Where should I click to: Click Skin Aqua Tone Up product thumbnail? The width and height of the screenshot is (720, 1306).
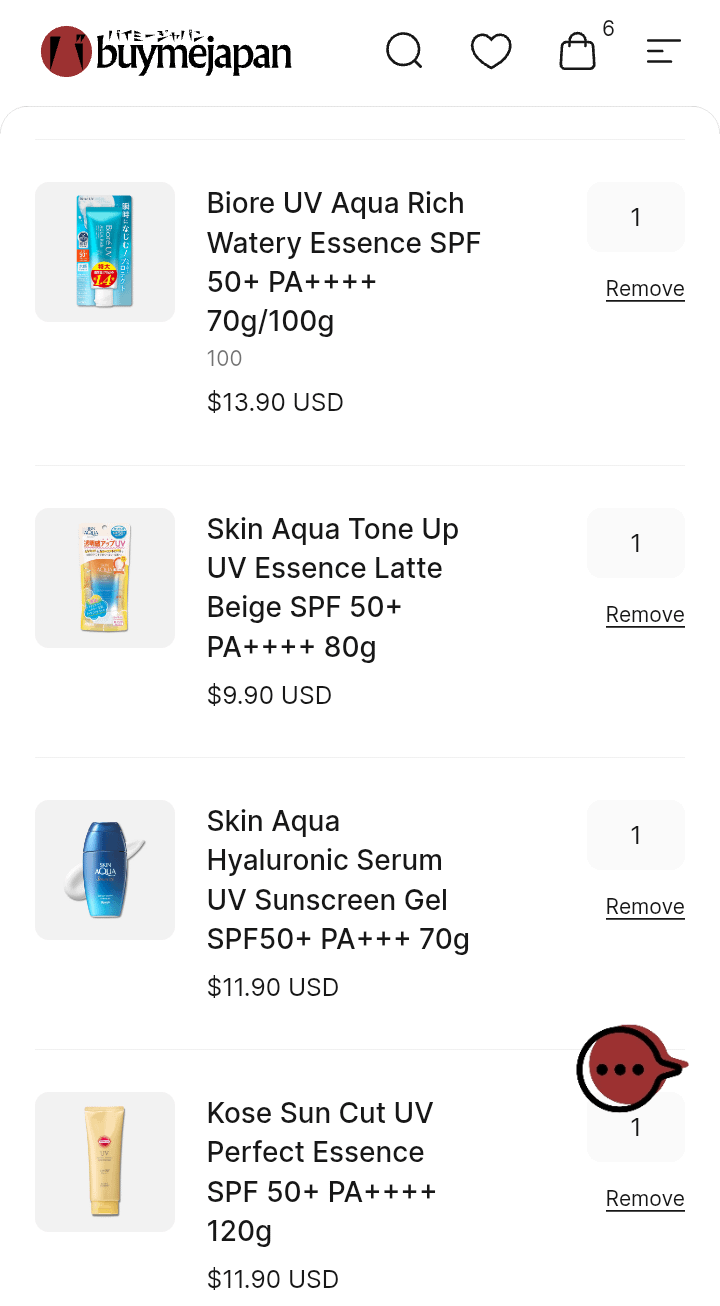tap(105, 578)
